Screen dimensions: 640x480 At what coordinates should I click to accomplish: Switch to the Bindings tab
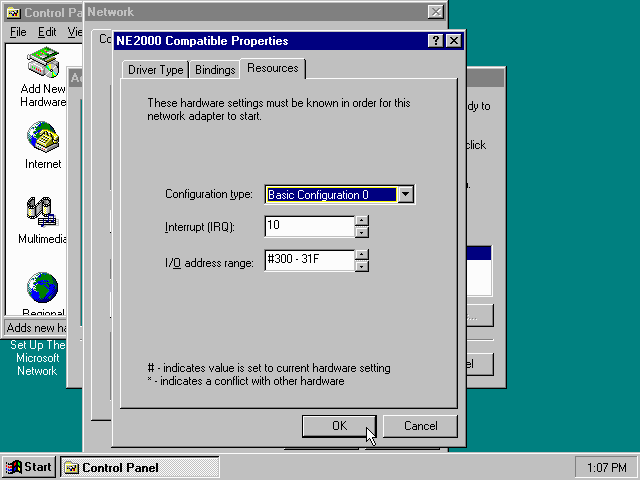(215, 70)
